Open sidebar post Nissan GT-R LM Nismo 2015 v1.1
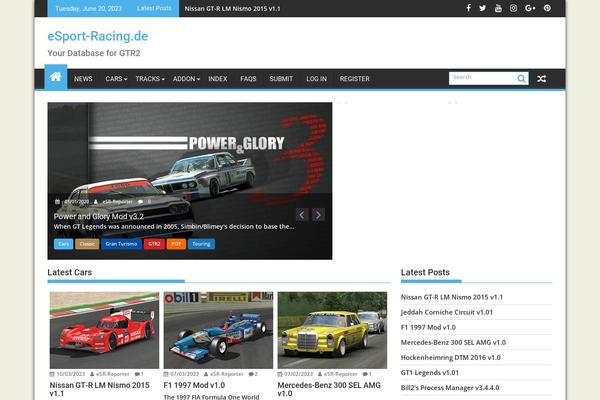 click(452, 297)
